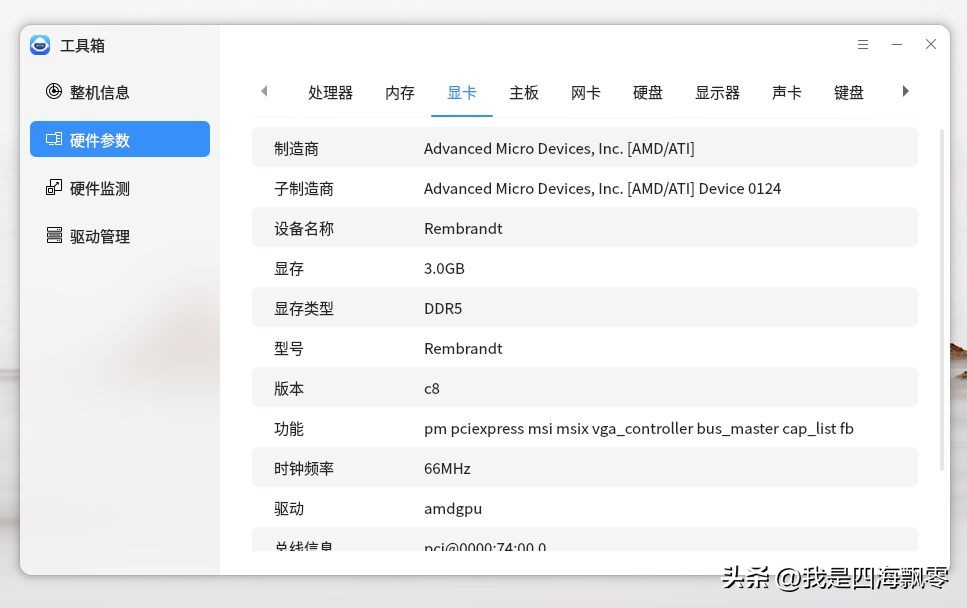The image size is (967, 608).
Task: Click the monitor icon beside 硬件参数
Action: tap(54, 139)
